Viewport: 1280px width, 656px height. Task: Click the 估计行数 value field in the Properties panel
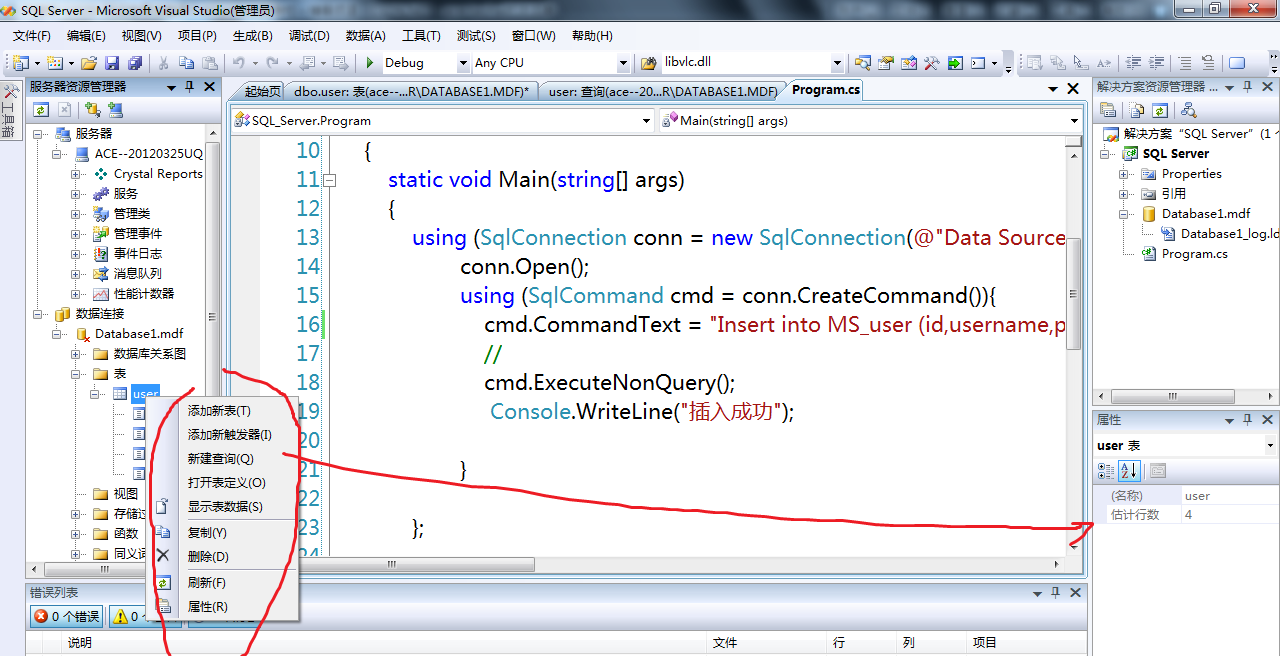tap(1228, 515)
